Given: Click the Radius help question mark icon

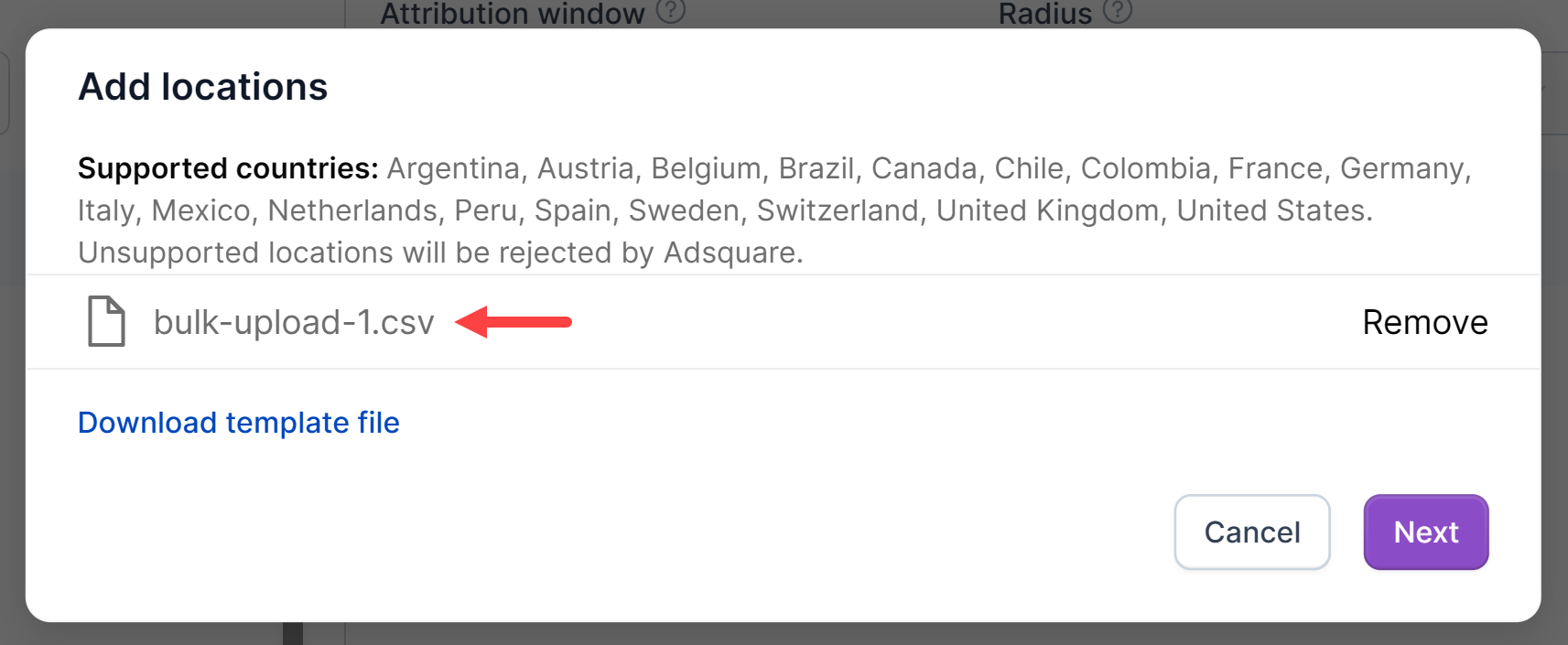Looking at the screenshot, I should [x=1118, y=11].
